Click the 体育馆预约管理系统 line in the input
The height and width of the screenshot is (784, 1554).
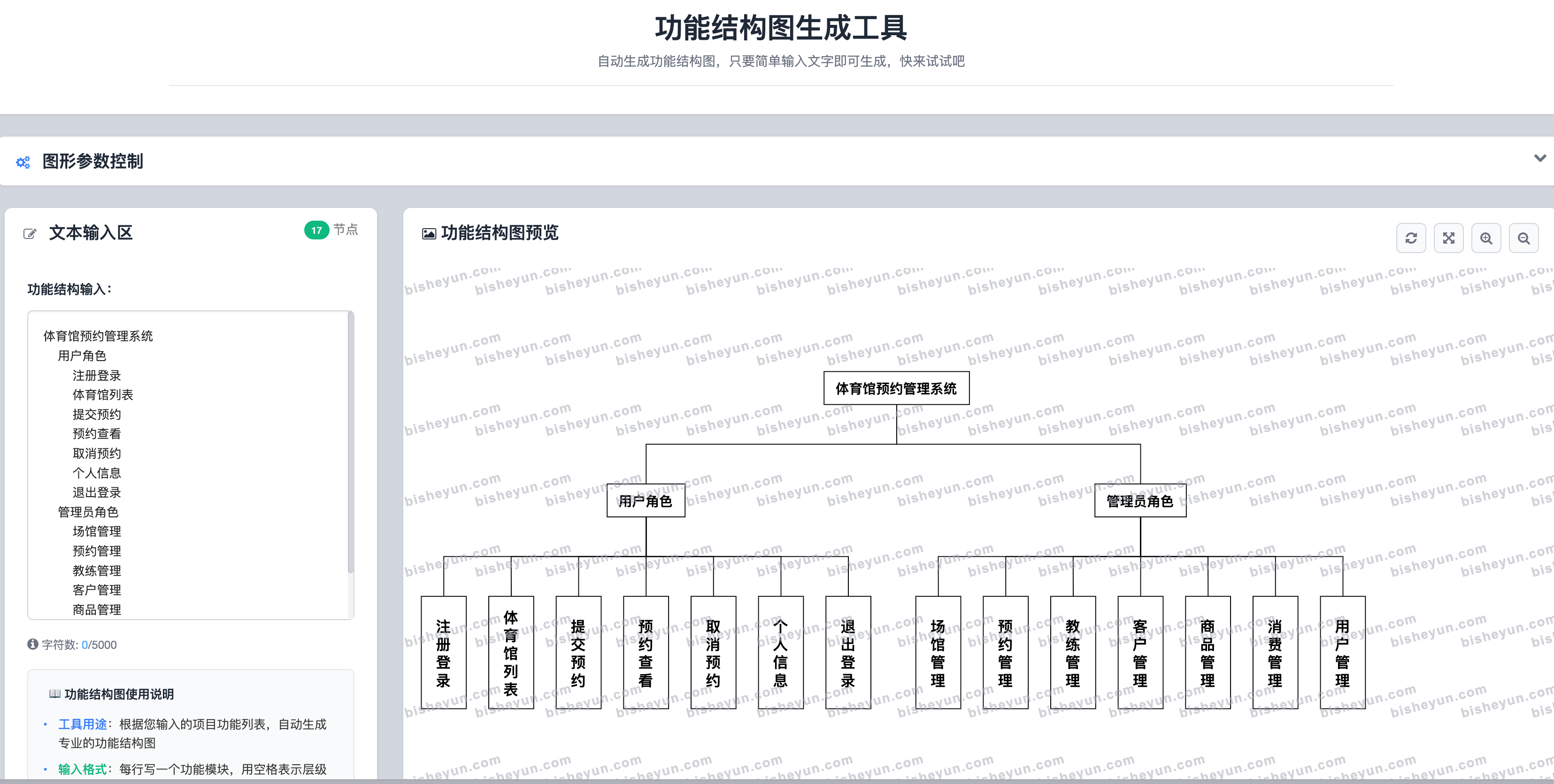98,336
